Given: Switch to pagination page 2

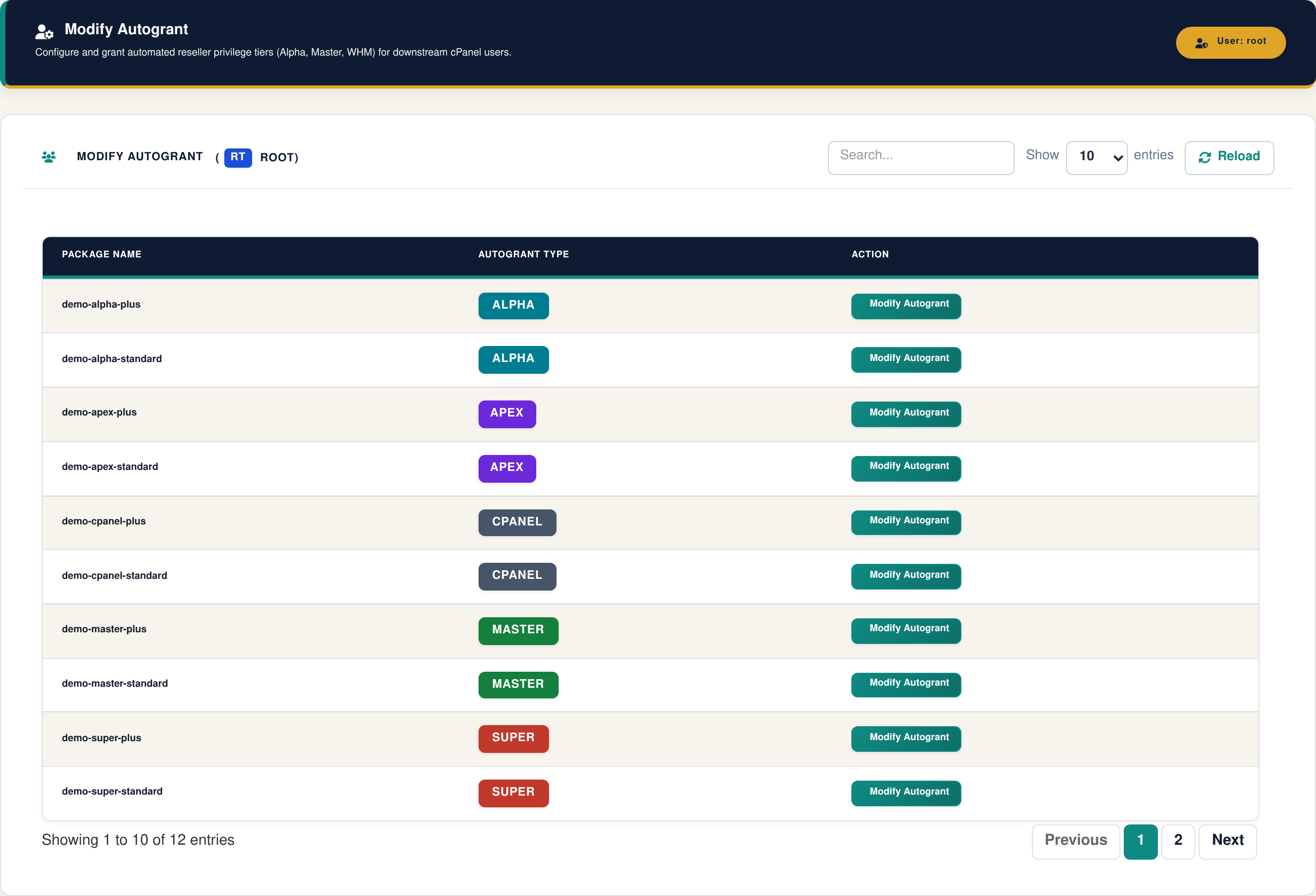Looking at the screenshot, I should 1178,842.
